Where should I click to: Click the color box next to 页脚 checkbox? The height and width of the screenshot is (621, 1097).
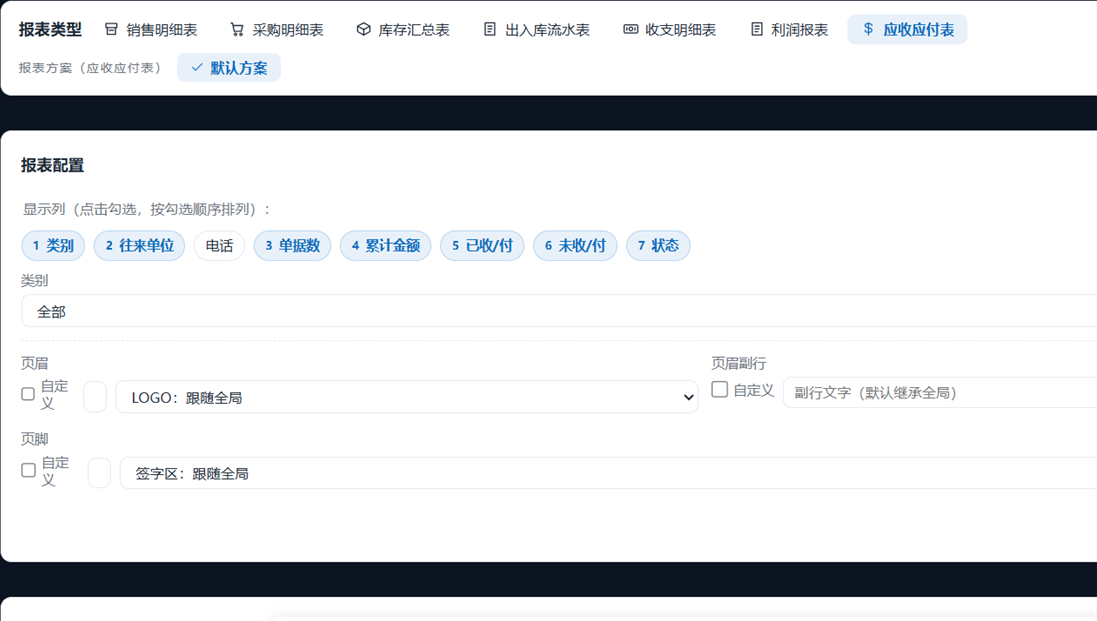(x=99, y=473)
